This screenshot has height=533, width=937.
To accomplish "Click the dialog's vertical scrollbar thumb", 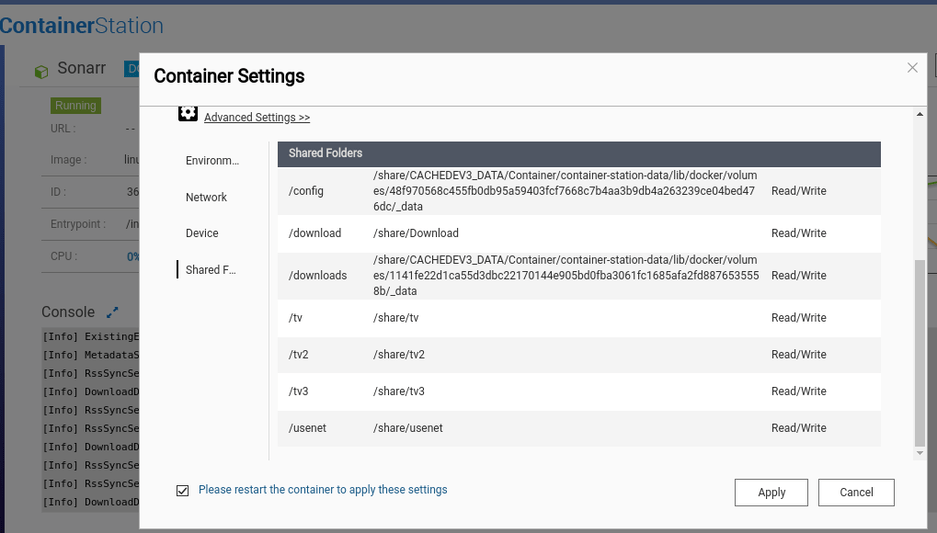I will (x=920, y=350).
